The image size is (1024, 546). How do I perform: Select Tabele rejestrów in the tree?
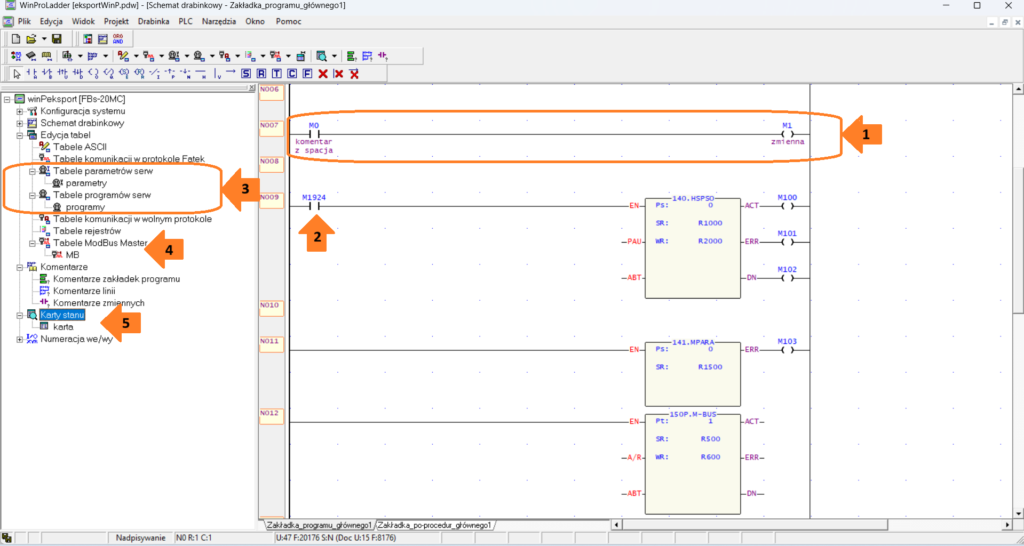(x=87, y=231)
